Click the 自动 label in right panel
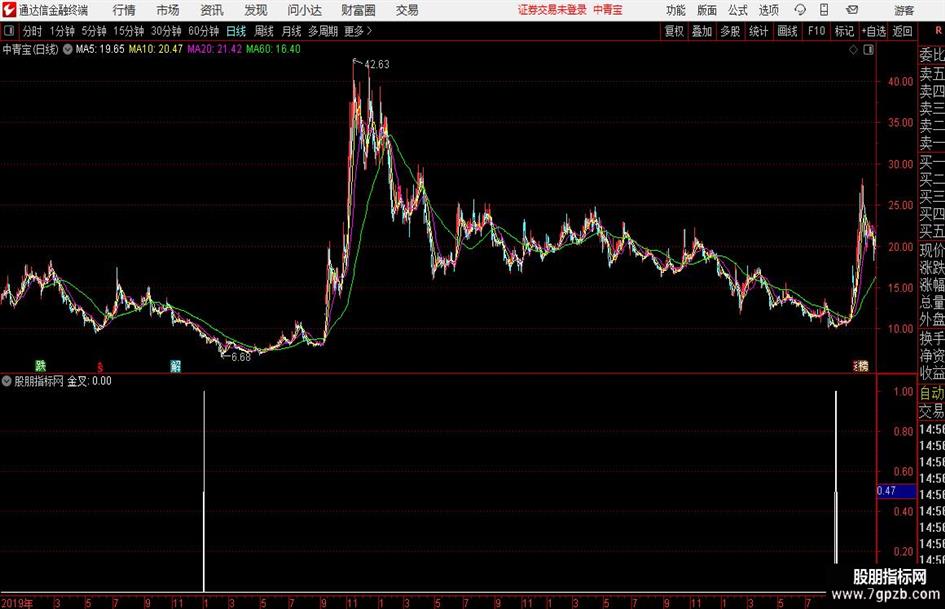Viewport: 945px width, 609px height. point(932,393)
